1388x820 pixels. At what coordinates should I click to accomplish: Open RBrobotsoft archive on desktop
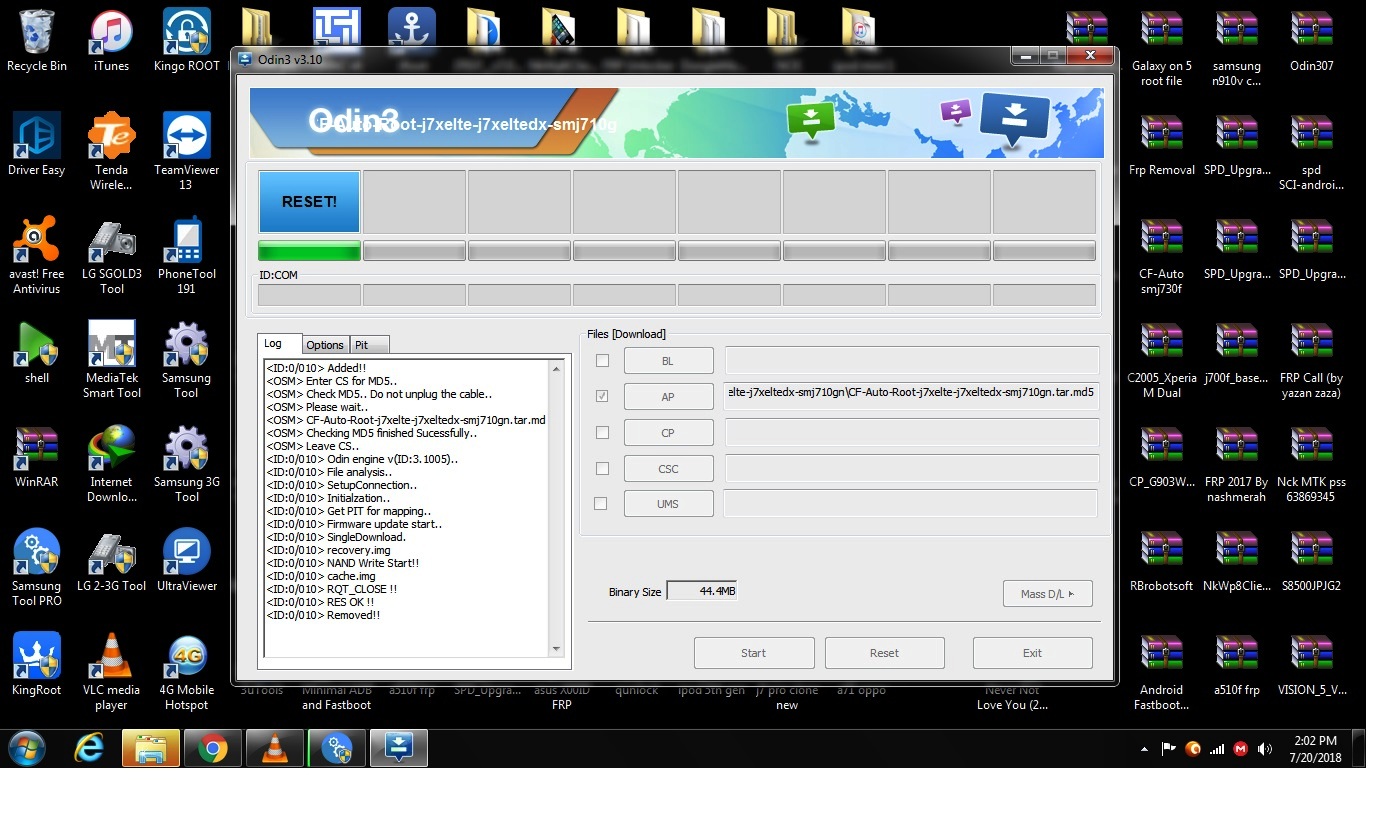tap(1161, 560)
